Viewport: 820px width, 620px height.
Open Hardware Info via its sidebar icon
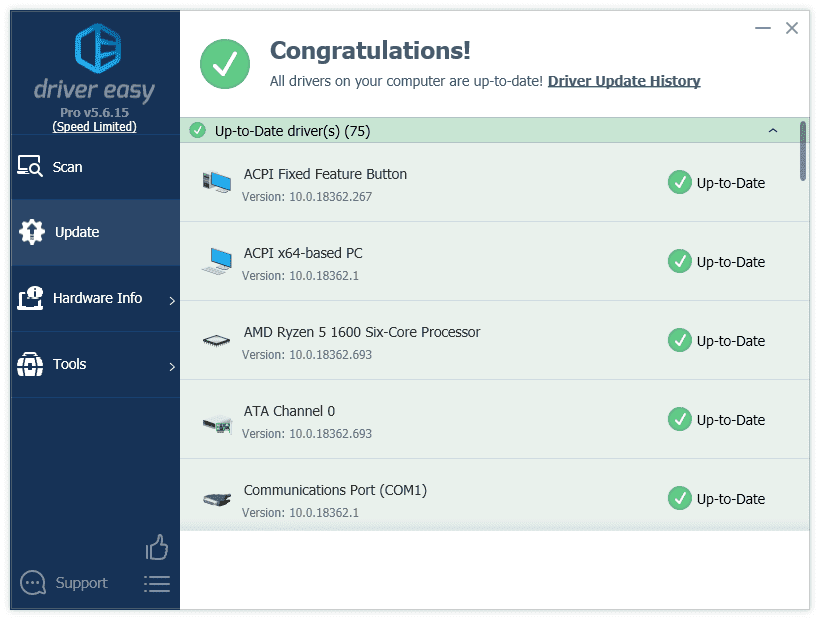pyautogui.click(x=32, y=298)
